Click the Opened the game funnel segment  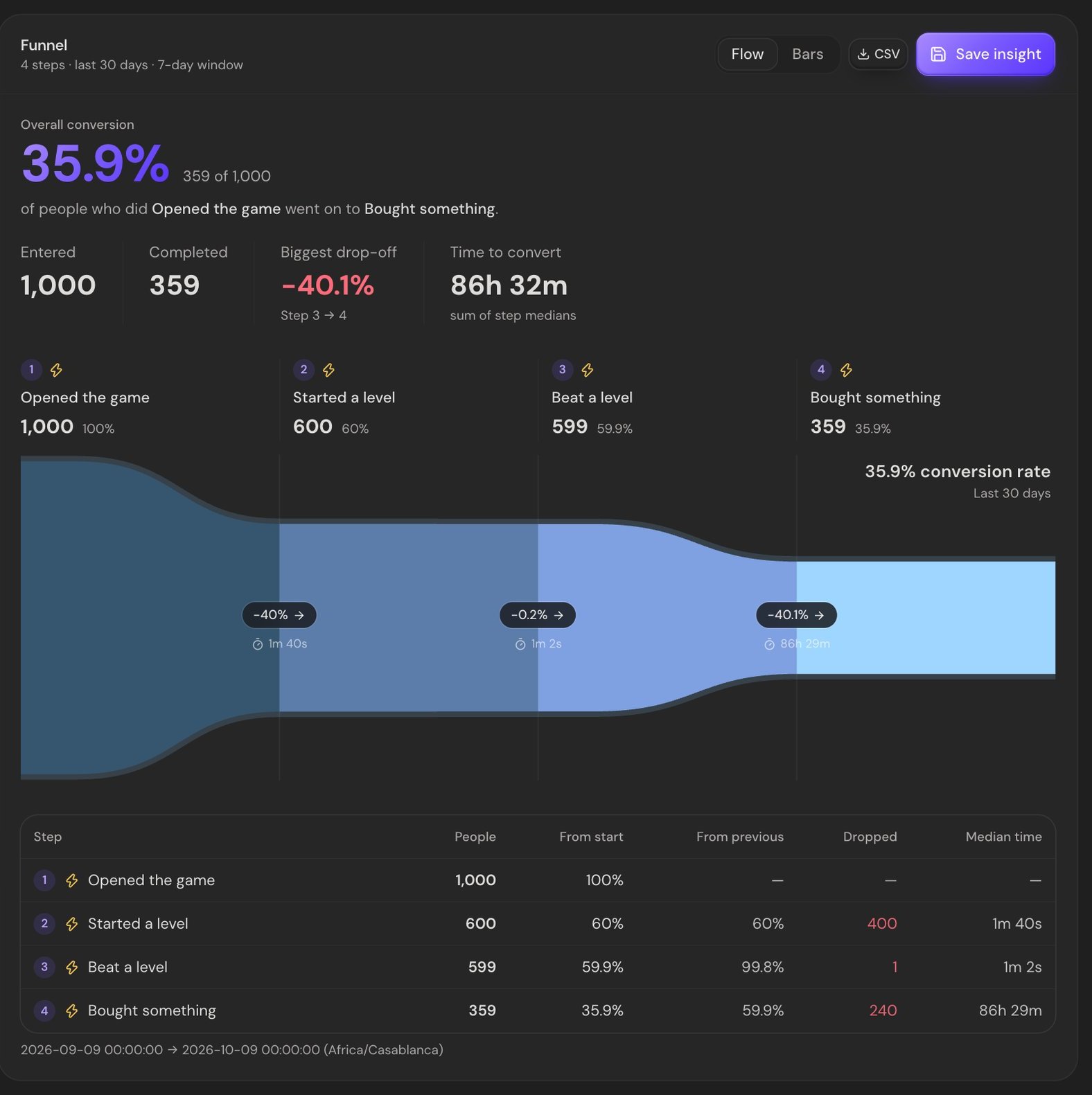150,618
